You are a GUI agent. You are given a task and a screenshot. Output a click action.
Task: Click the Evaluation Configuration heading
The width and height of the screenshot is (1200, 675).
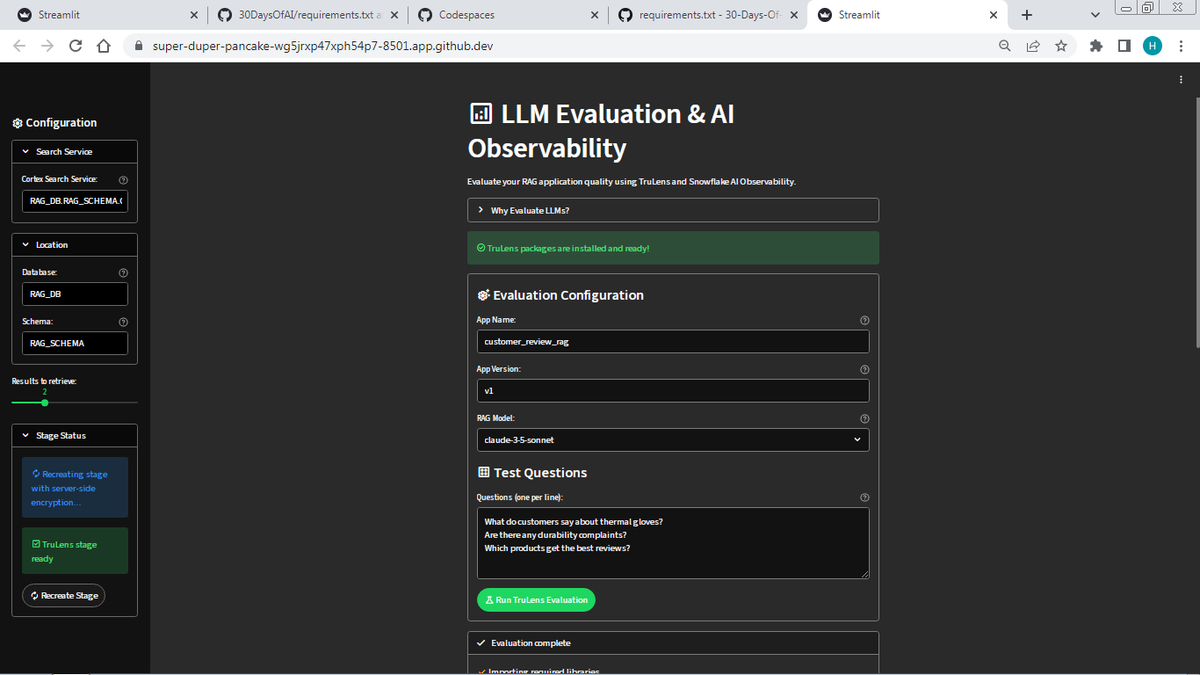pos(561,295)
